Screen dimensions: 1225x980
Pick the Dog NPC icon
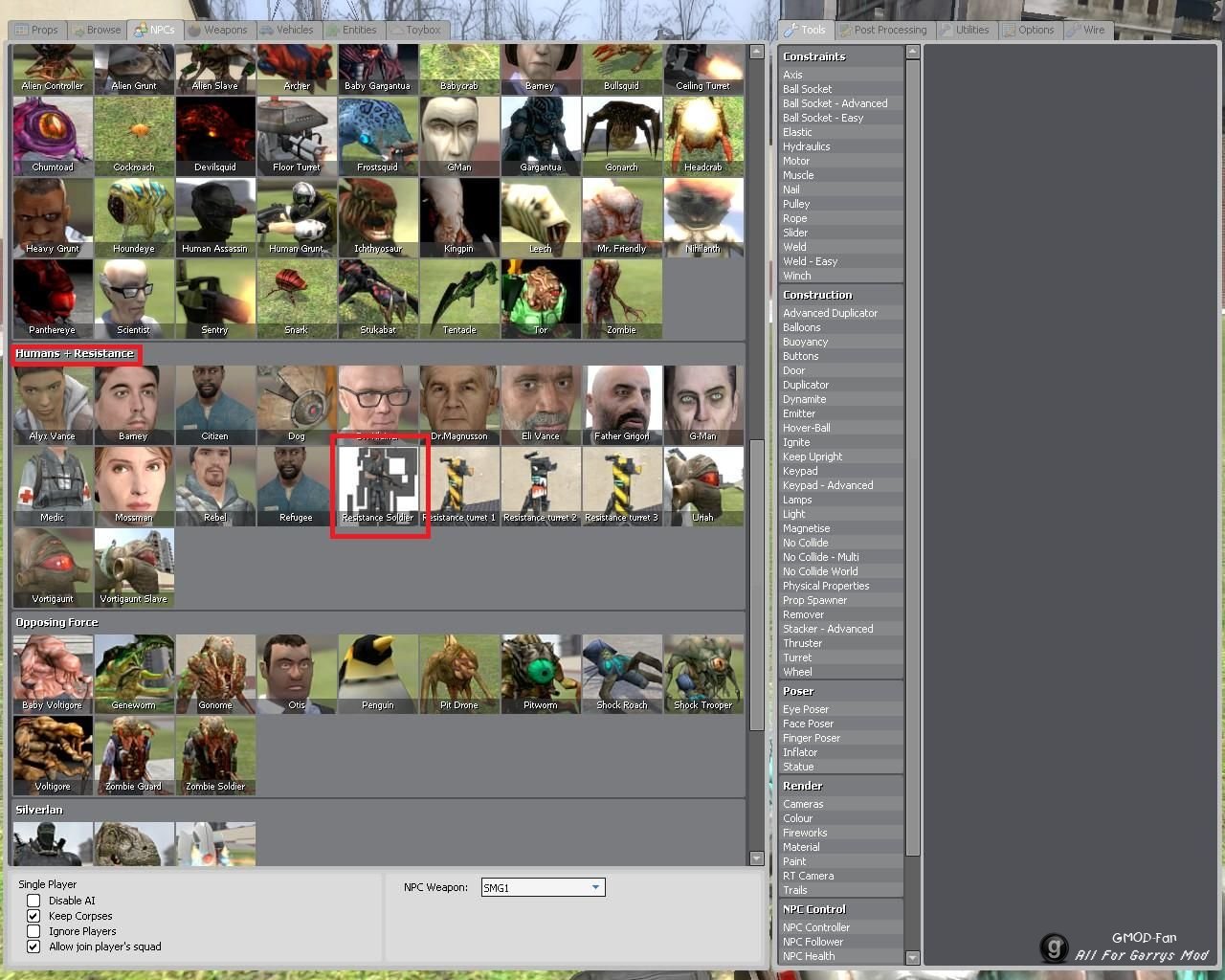[297, 405]
